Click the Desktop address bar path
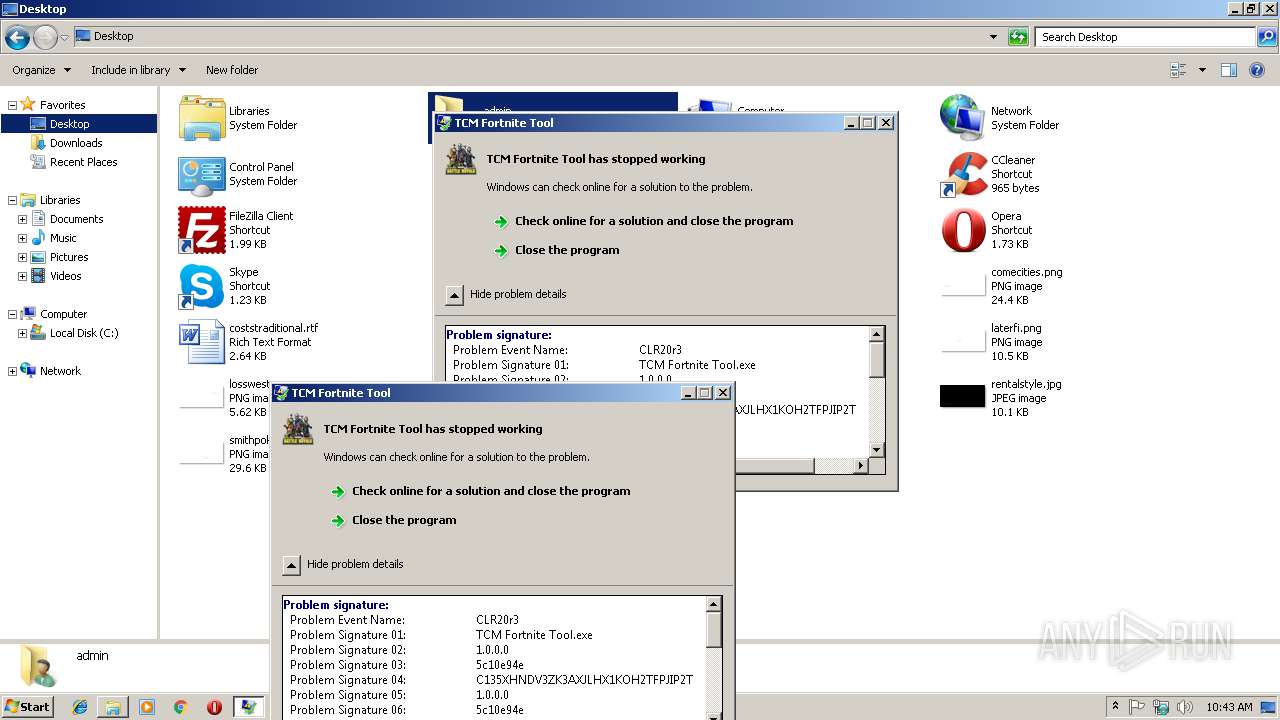1280x720 pixels. (113, 36)
